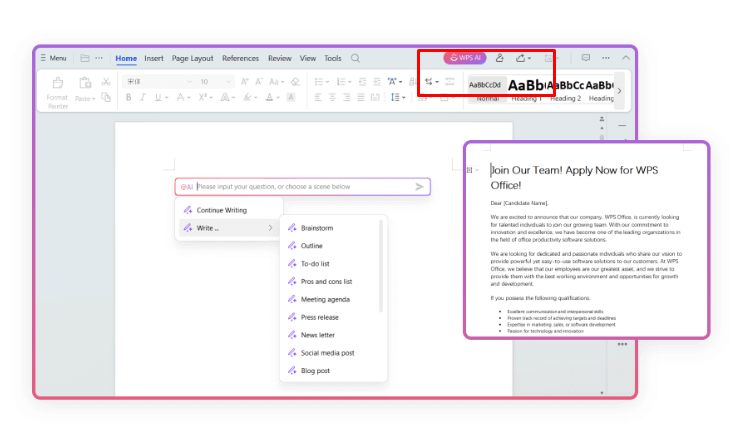Click the AI question input field
The height and width of the screenshot is (437, 755).
pos(300,186)
